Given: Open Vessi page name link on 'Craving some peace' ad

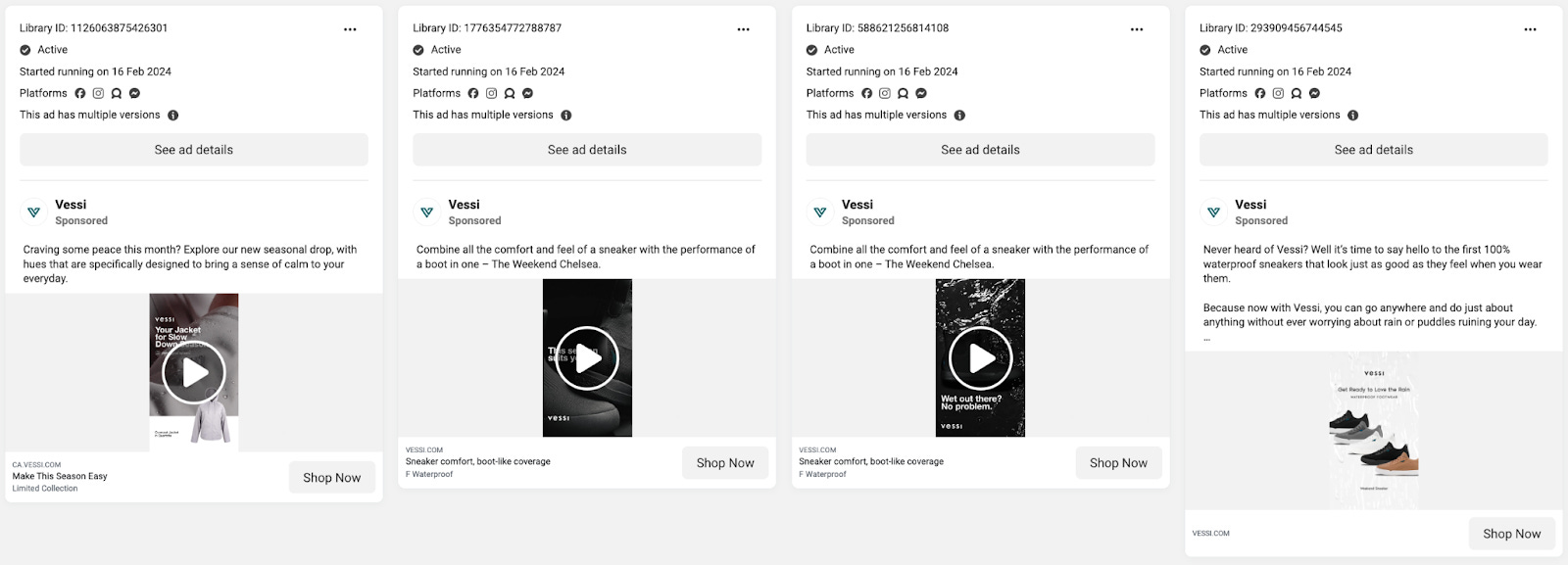Looking at the screenshot, I should coord(71,205).
